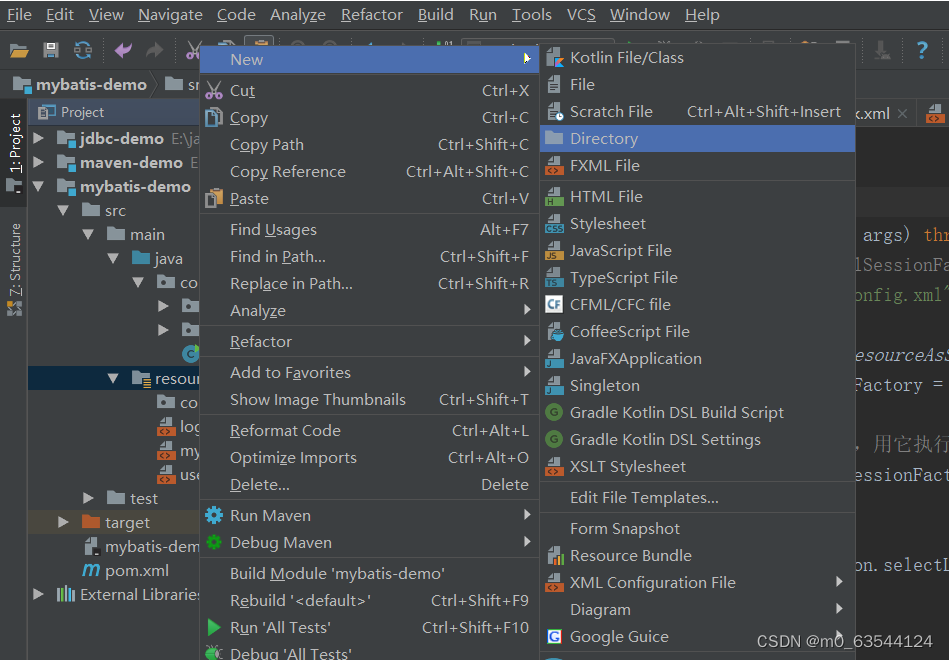Open the Build menu in the menu bar
949x660 pixels.
click(x=436, y=15)
